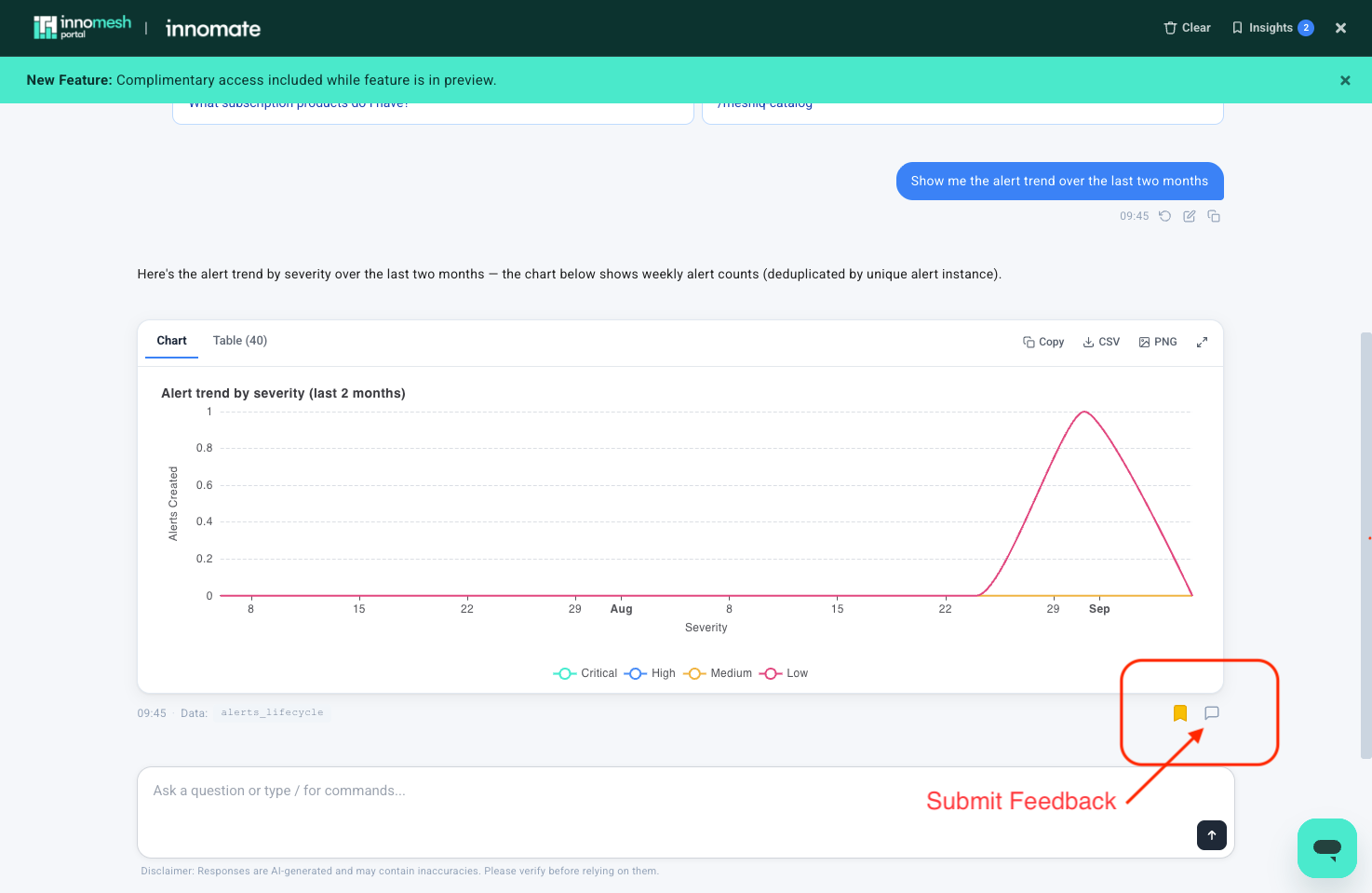Copy the chart data
The image size is (1372, 893).
point(1043,342)
